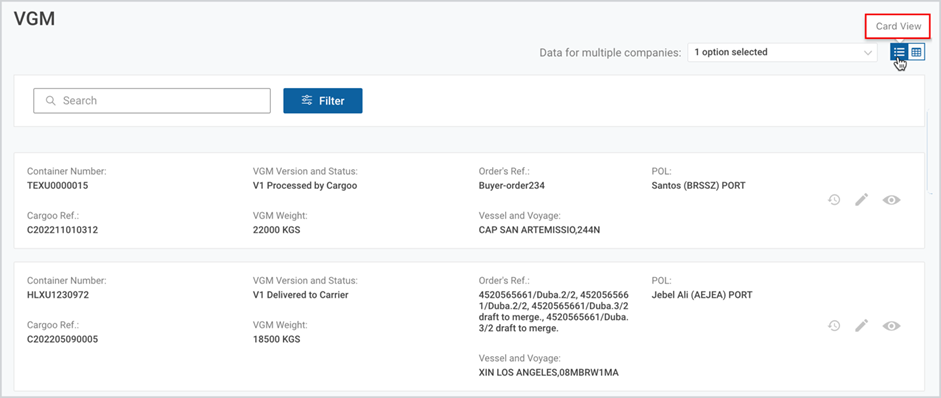Click the Data for multiple companies label
941x398 pixels.
[610, 52]
